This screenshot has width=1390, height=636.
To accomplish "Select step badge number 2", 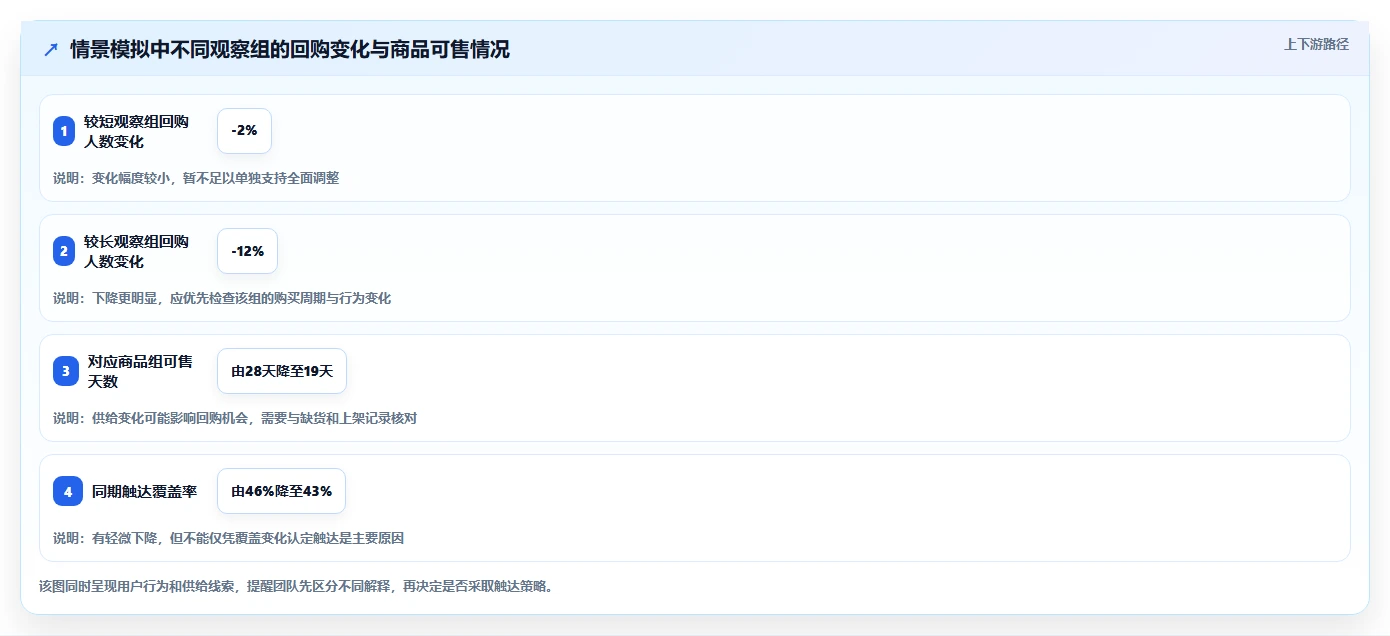I will point(64,251).
